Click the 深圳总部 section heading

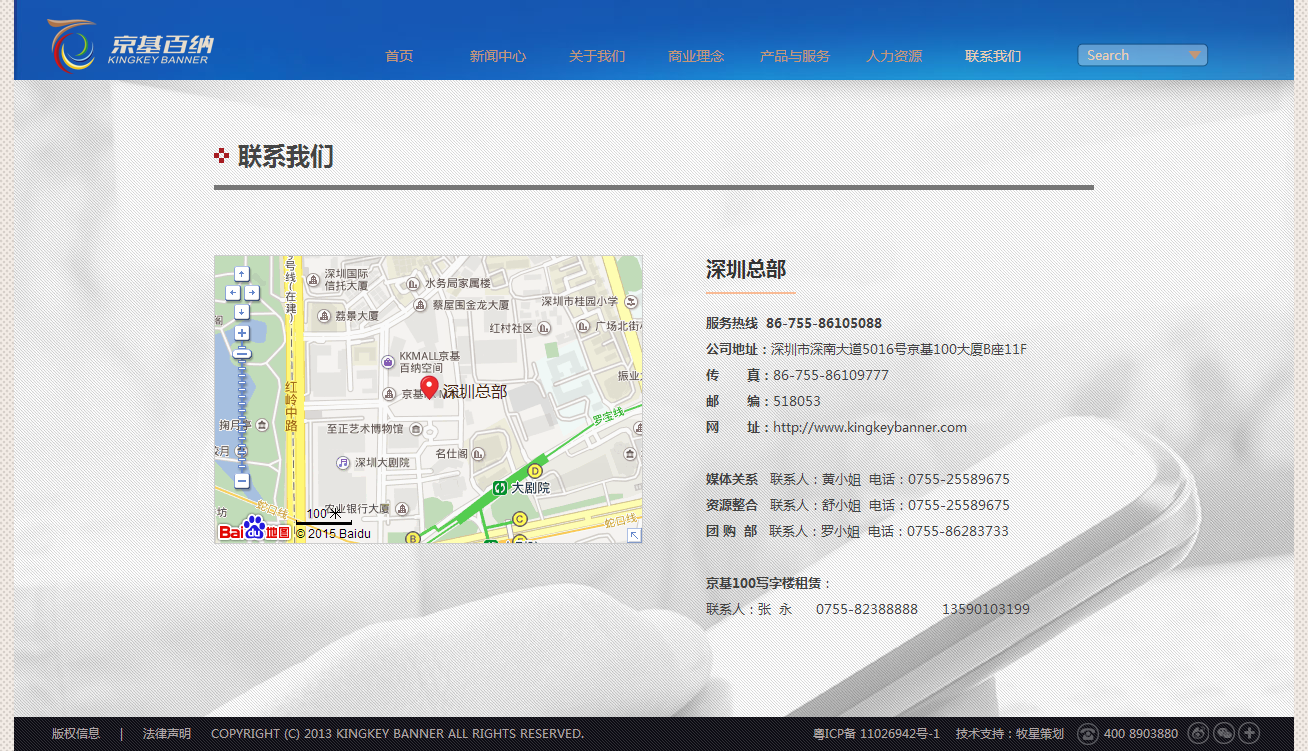746,269
